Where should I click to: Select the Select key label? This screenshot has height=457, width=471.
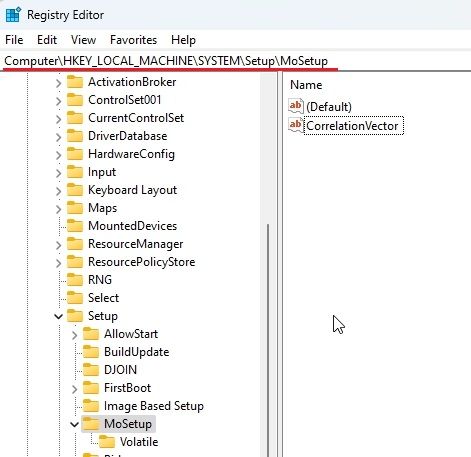(x=103, y=298)
